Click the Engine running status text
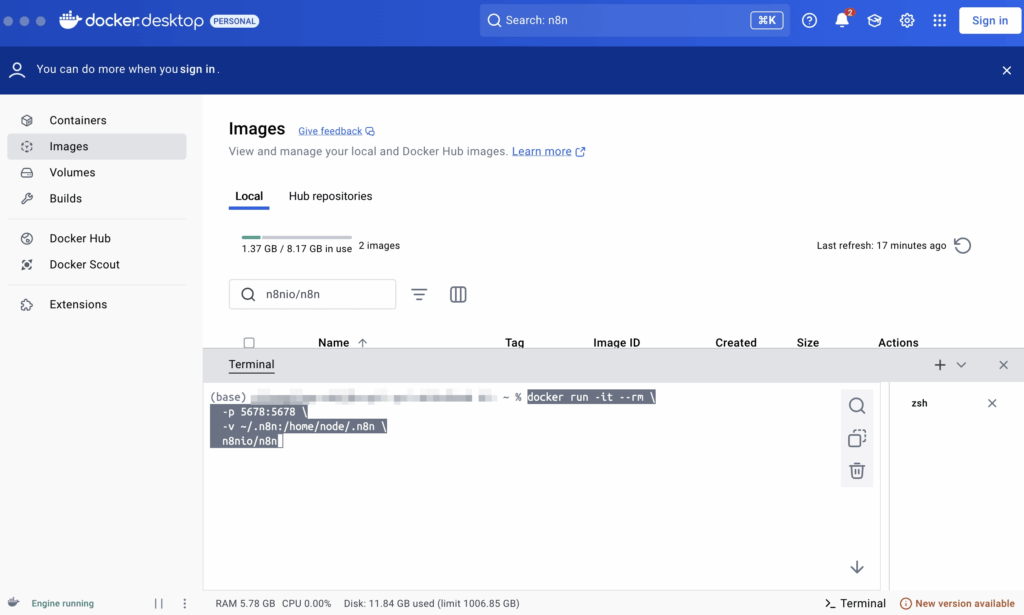The height and width of the screenshot is (615, 1024). pyautogui.click(x=63, y=603)
